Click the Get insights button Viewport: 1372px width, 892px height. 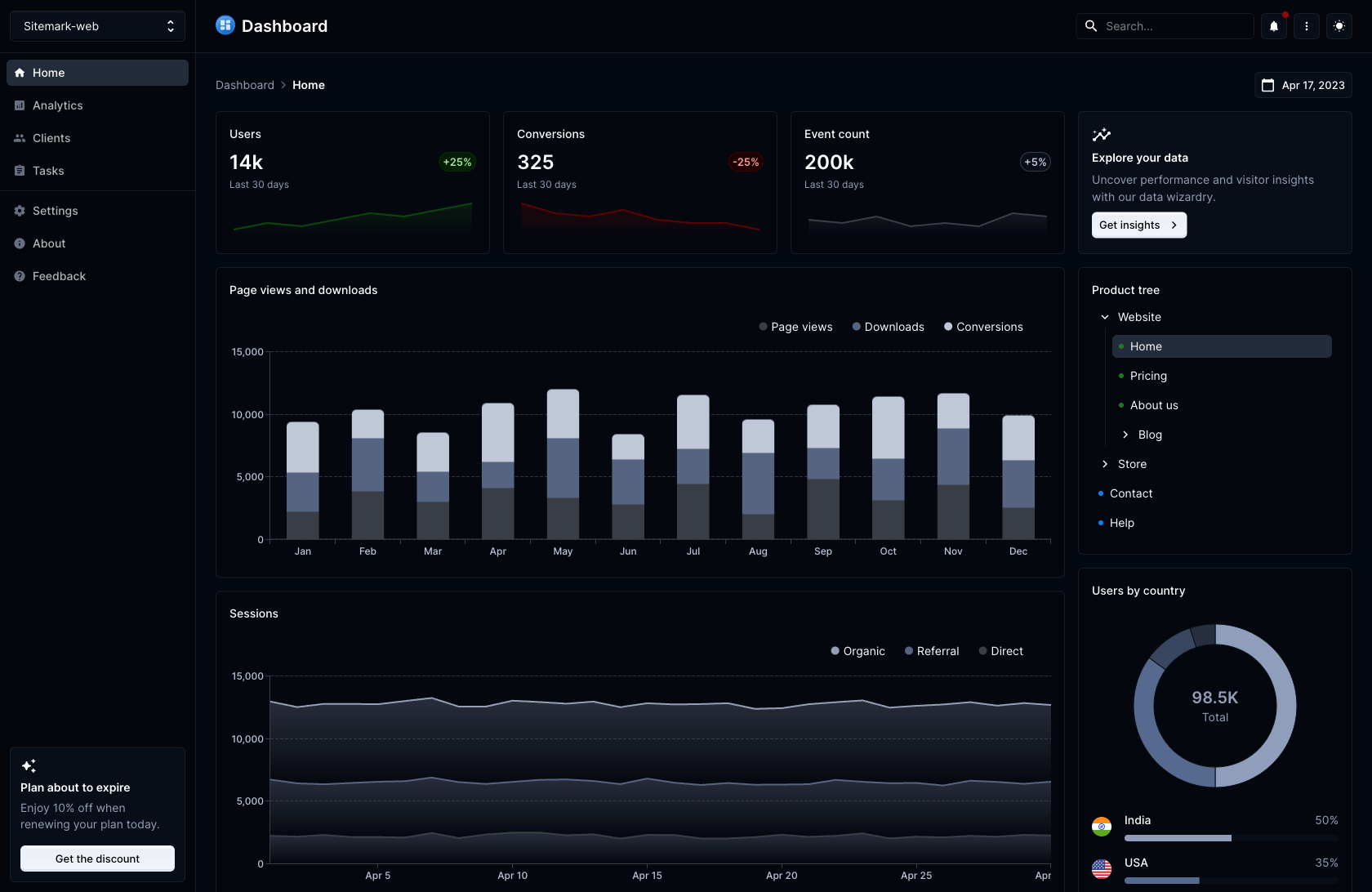(1138, 225)
